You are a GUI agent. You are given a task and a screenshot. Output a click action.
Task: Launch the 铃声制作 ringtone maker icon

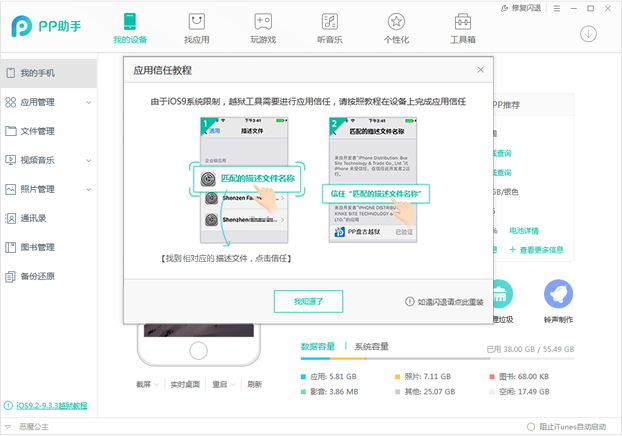tap(558, 294)
